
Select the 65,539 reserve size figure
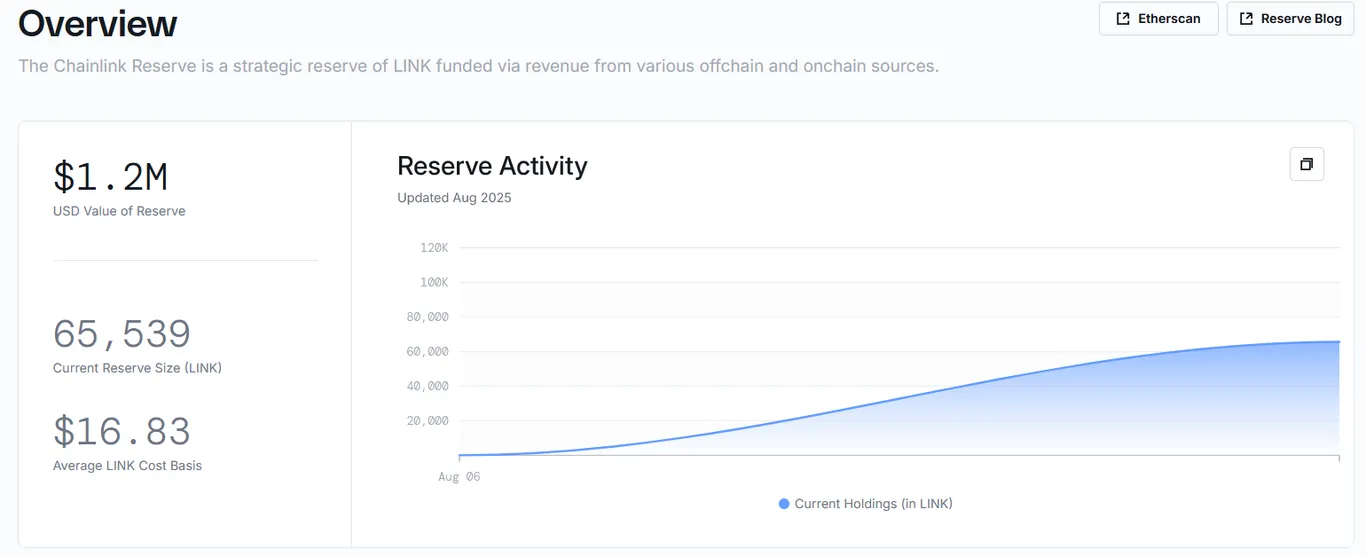pyautogui.click(x=121, y=334)
